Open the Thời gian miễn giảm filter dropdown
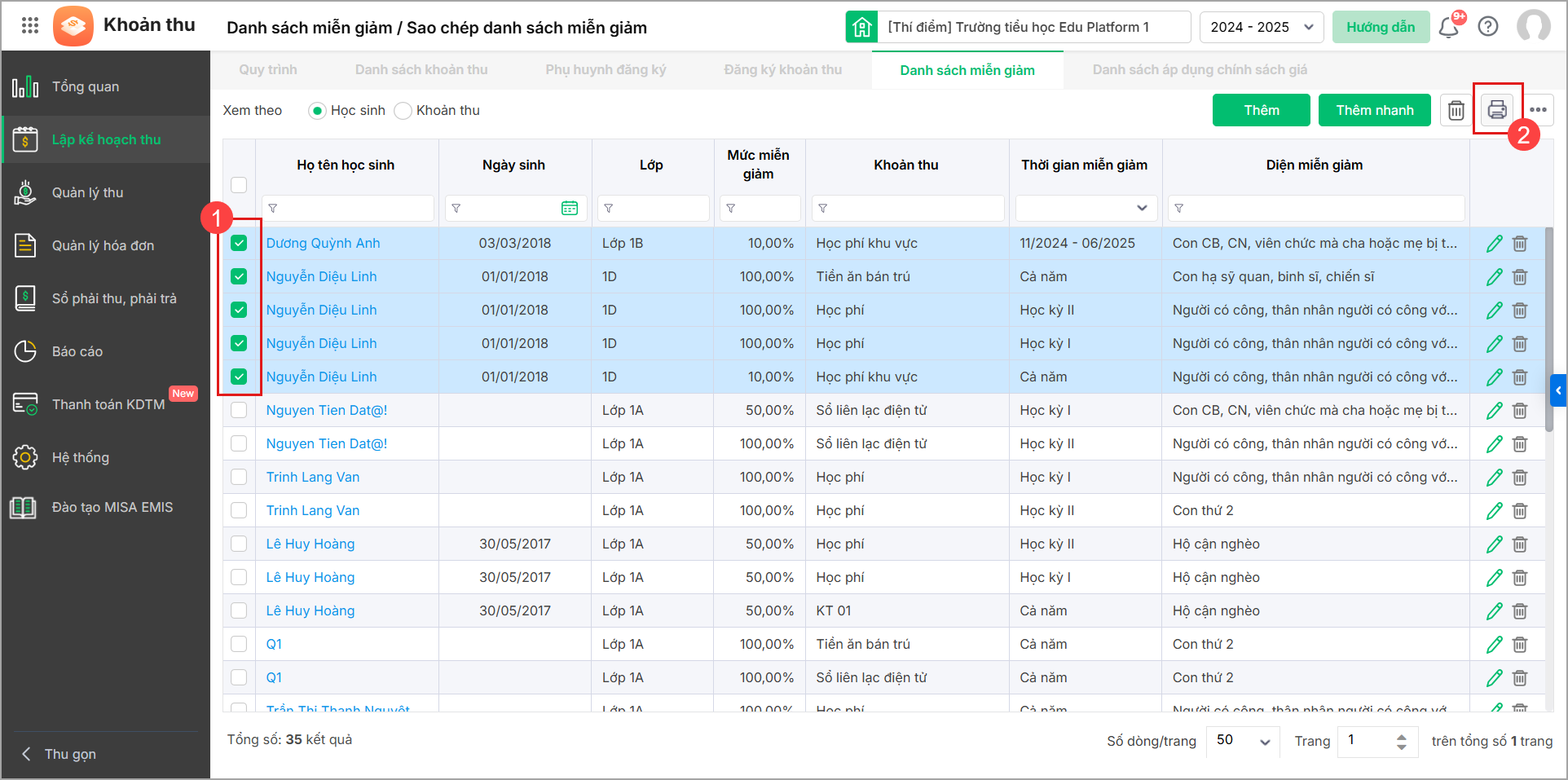This screenshot has width=1568, height=780. tap(1085, 209)
